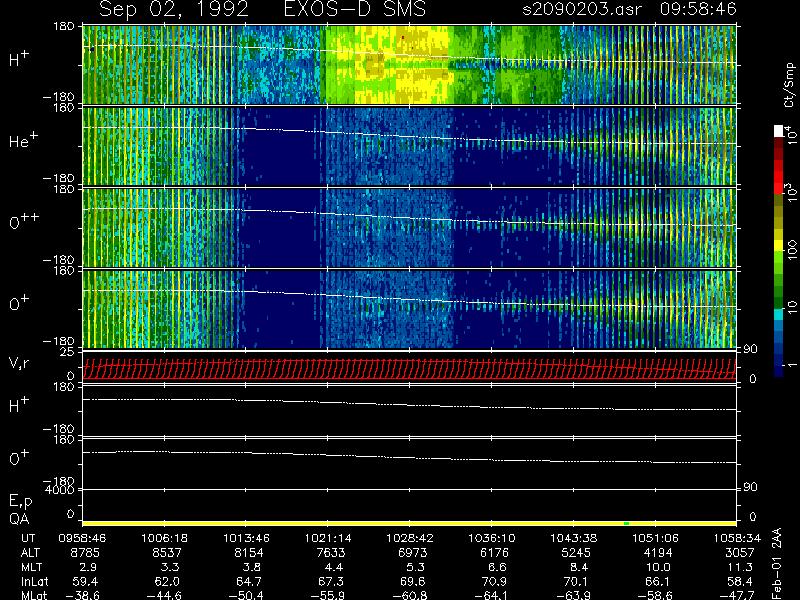Click the MLT value '2.9'
The image size is (800, 600).
(88, 567)
